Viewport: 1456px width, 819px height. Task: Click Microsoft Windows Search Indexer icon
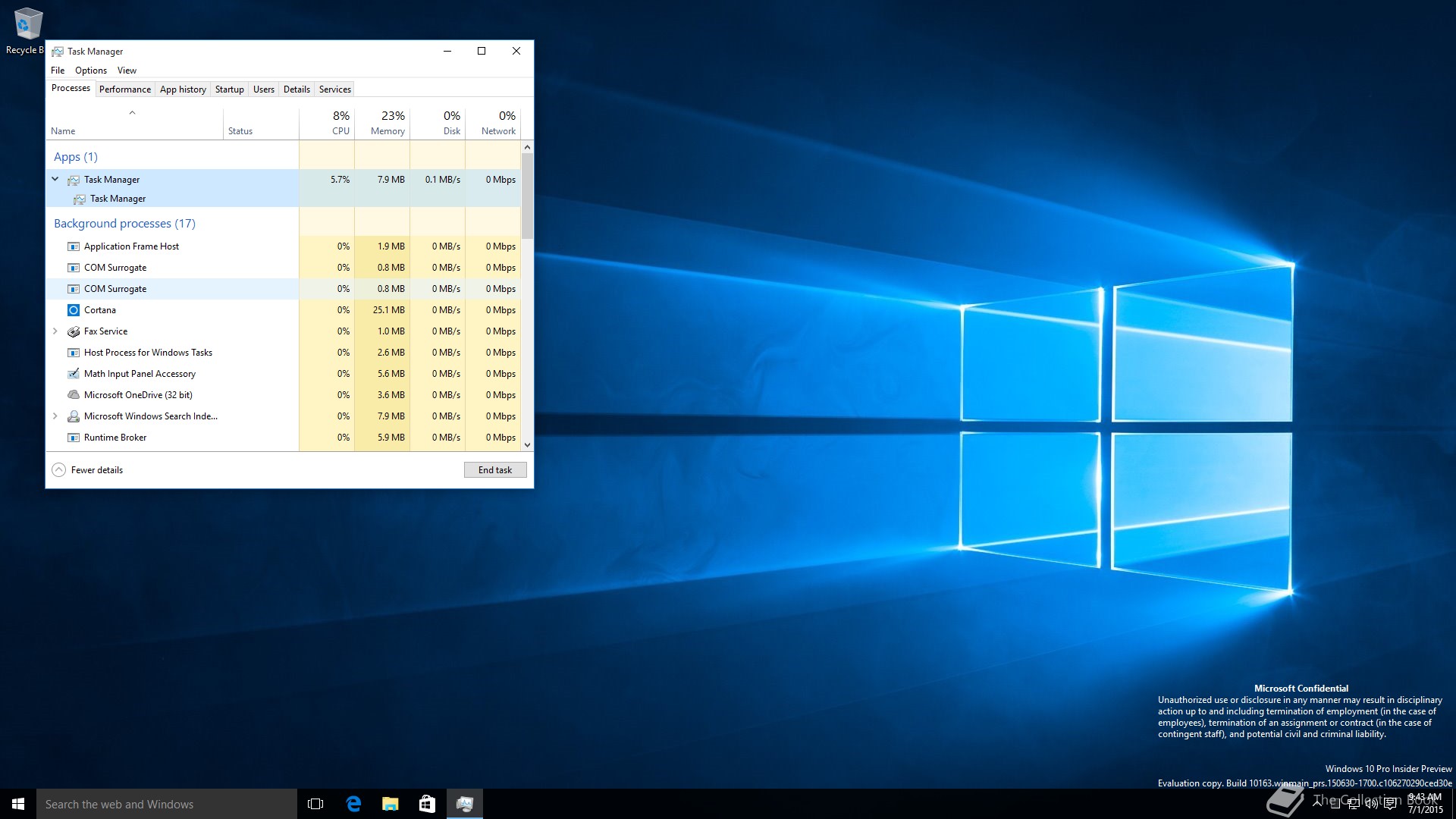point(74,416)
